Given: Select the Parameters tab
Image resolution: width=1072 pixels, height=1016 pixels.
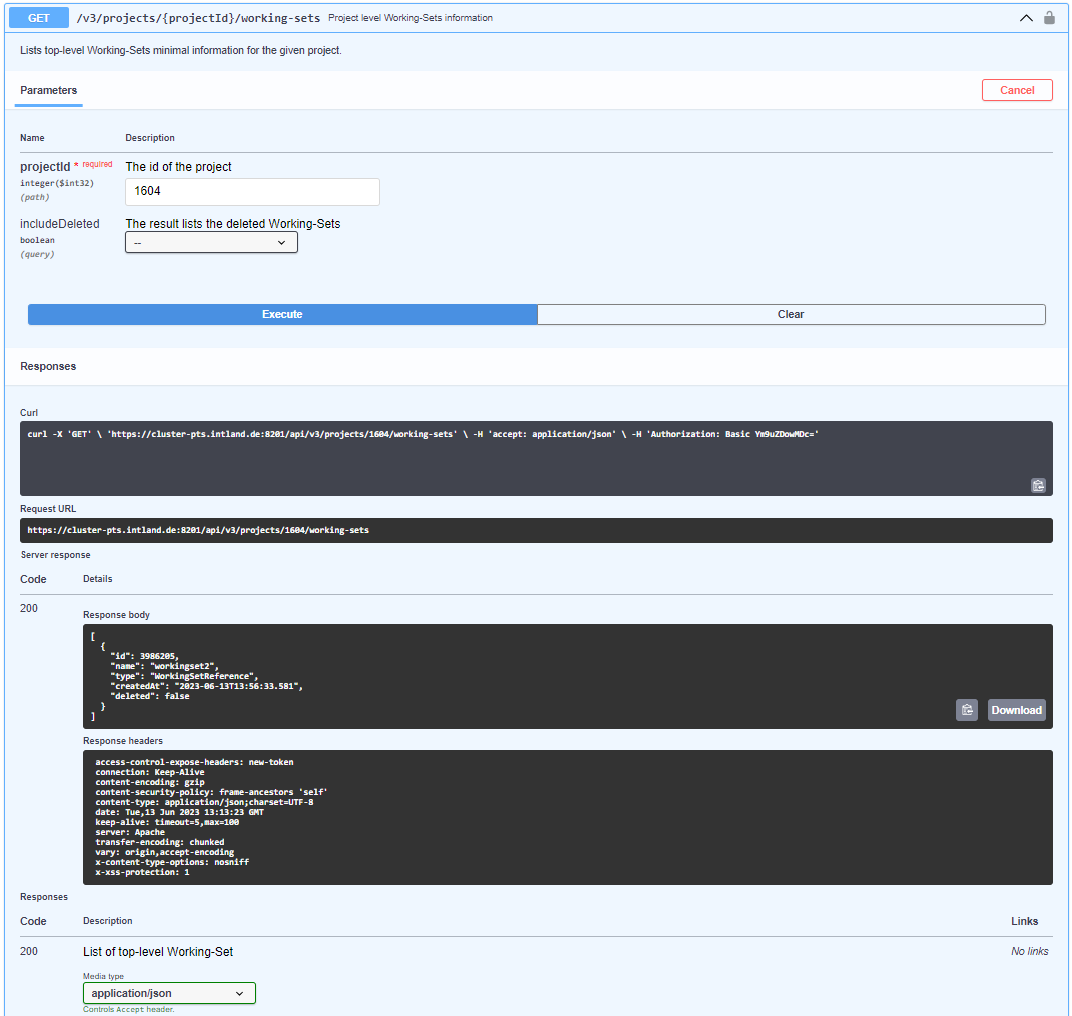Looking at the screenshot, I should (x=49, y=90).
